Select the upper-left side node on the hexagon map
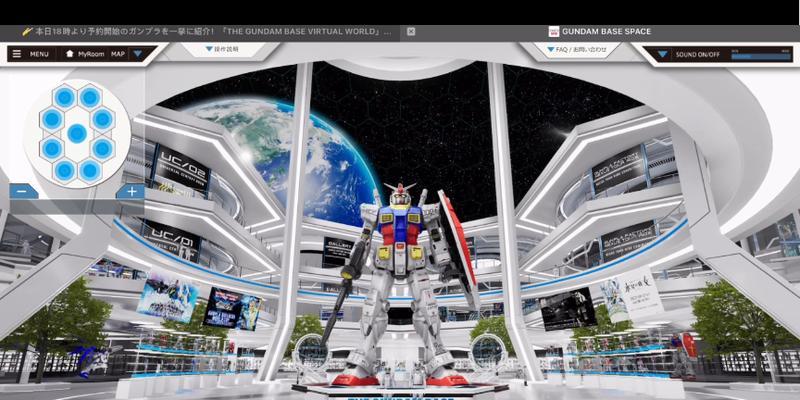The height and width of the screenshot is (400, 800). 52,119
